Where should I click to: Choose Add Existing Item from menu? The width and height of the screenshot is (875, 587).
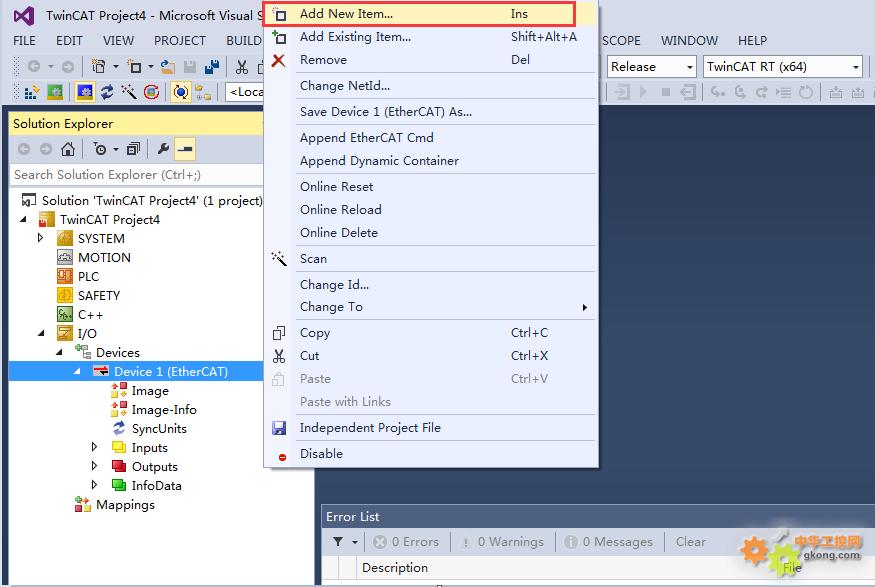431,37
